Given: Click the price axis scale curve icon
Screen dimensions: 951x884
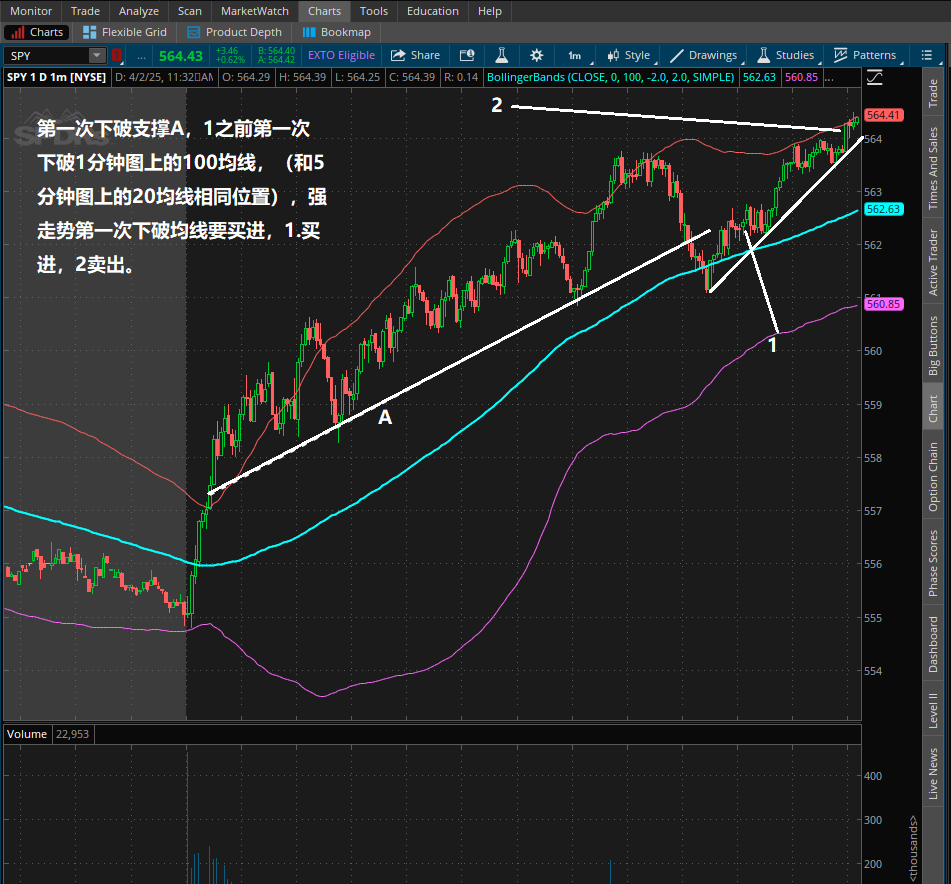Looking at the screenshot, I should click(875, 77).
